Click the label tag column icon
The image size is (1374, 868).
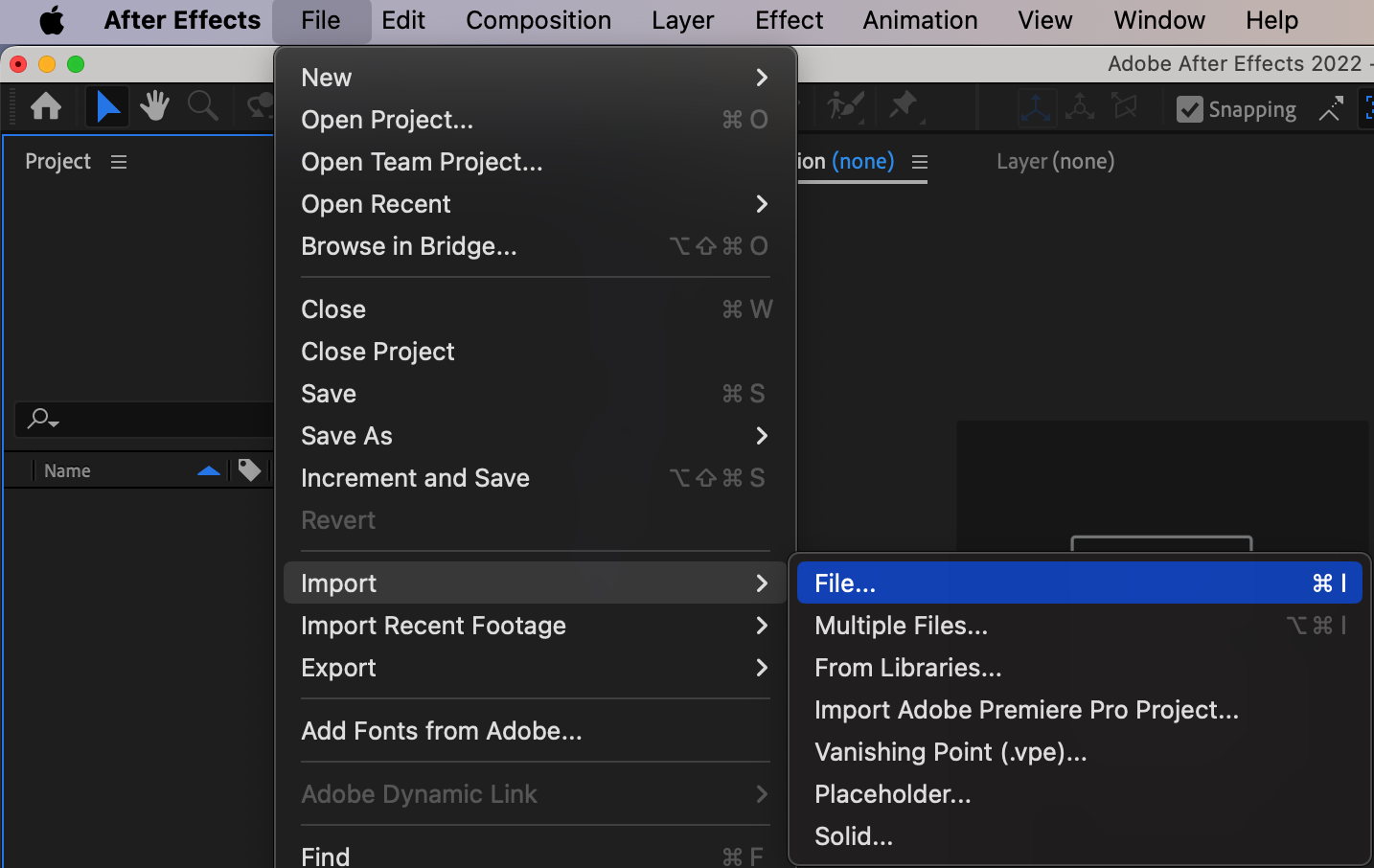coord(249,470)
